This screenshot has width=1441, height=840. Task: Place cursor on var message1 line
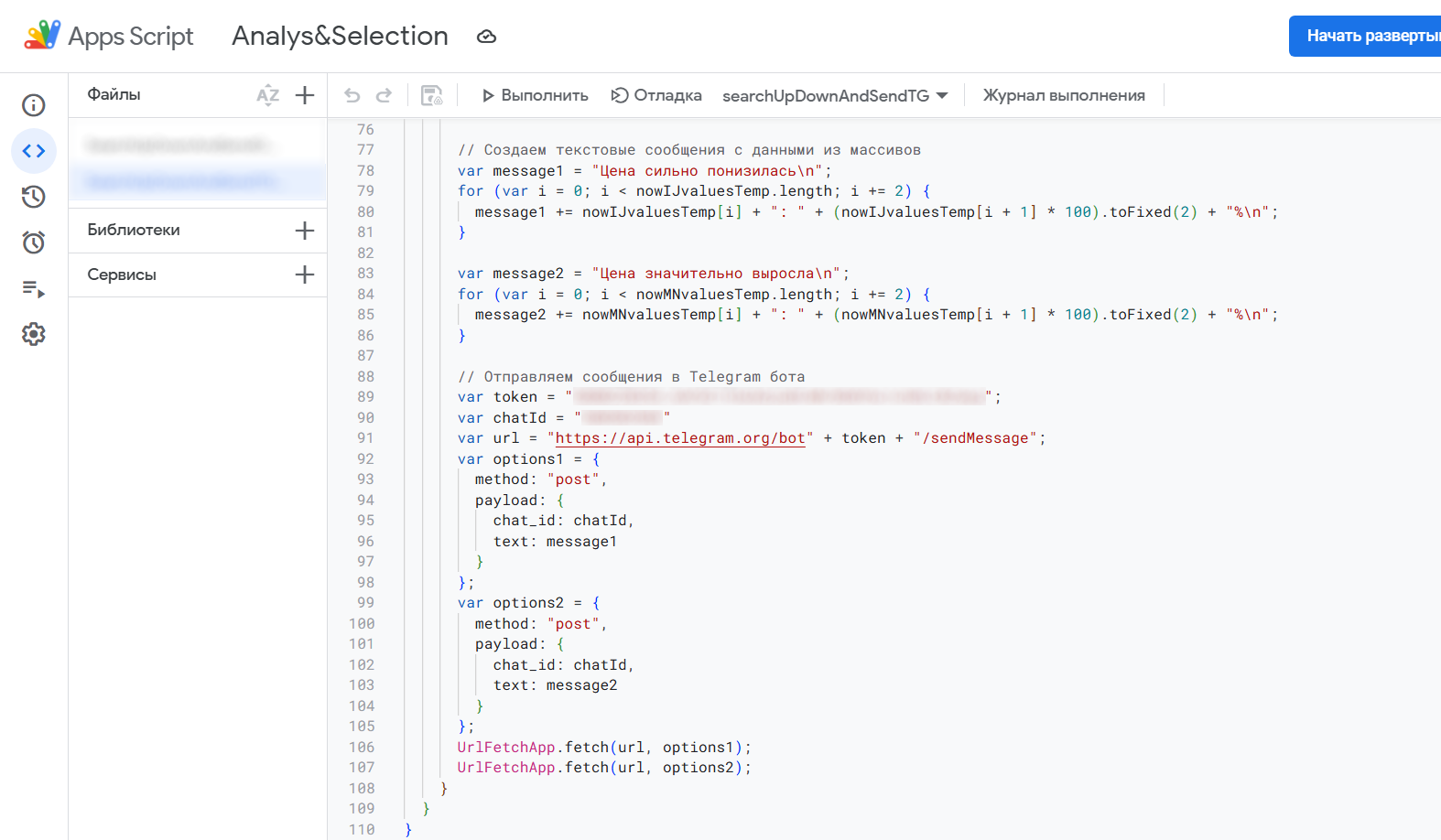coord(645,171)
